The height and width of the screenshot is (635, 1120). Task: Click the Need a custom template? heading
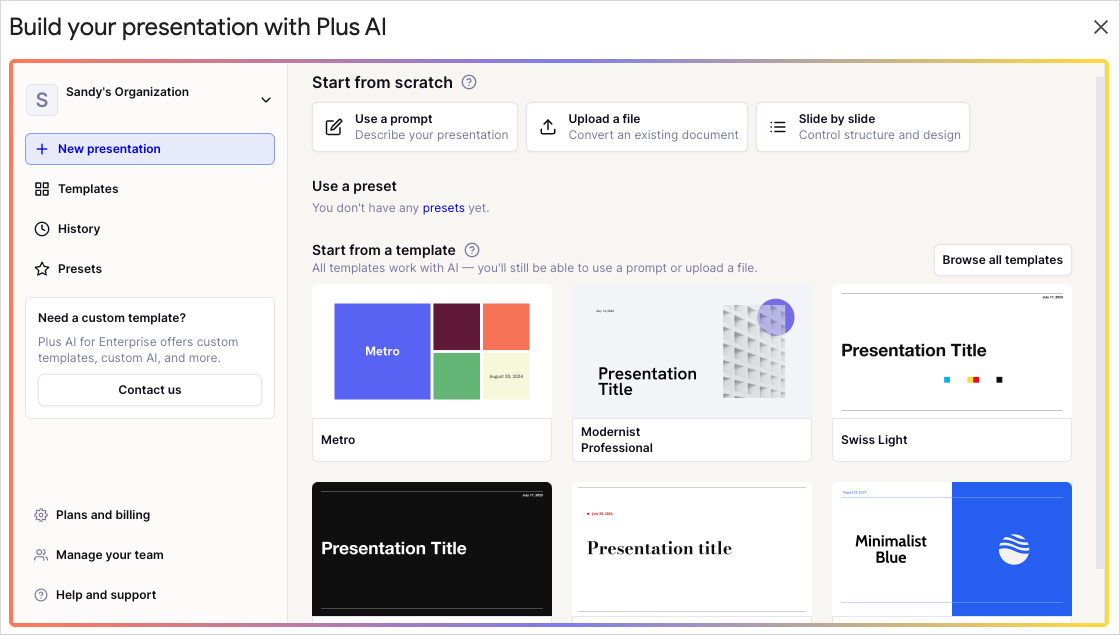(x=112, y=318)
